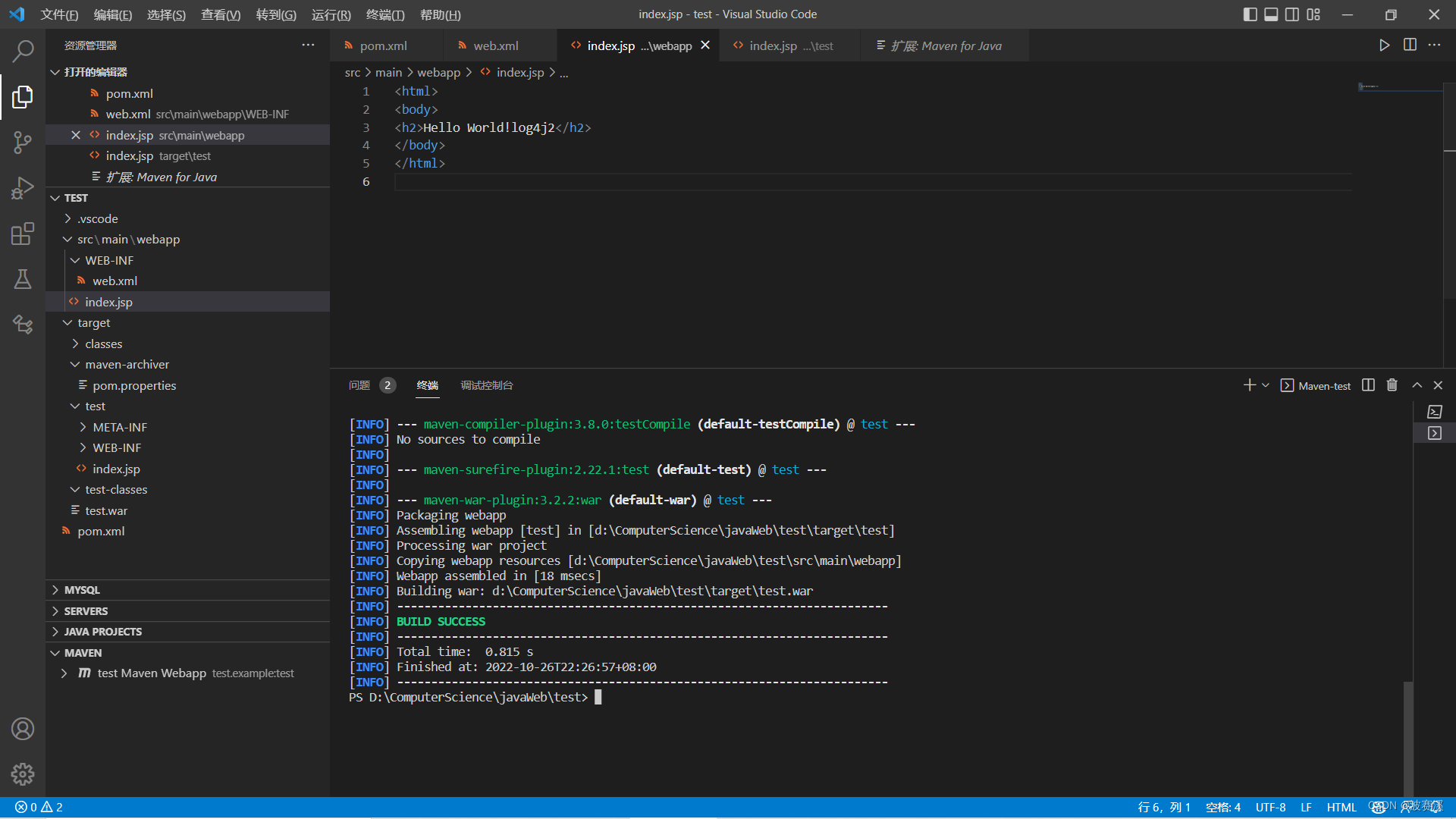Open the Manage gear icon
The width and height of the screenshot is (1456, 819).
click(23, 774)
